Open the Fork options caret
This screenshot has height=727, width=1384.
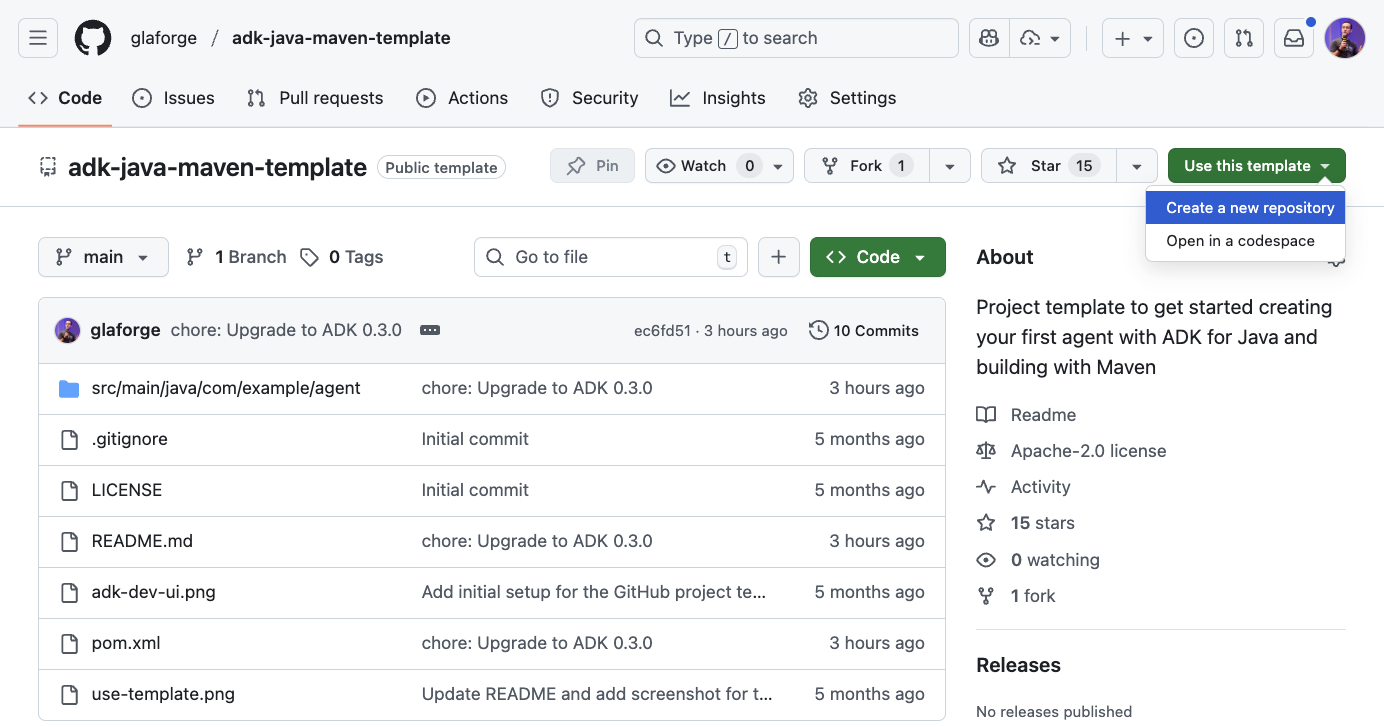point(949,165)
